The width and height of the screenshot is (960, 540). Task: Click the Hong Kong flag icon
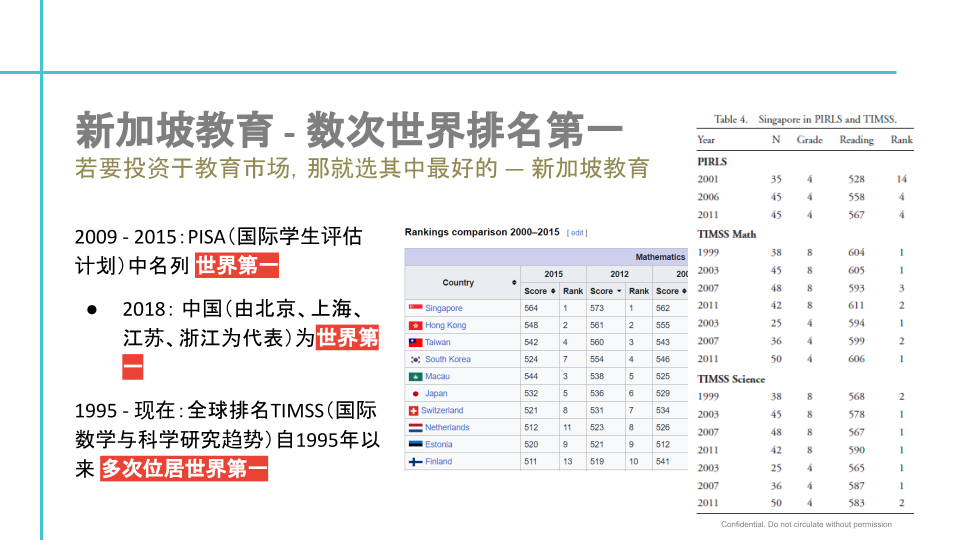(415, 325)
